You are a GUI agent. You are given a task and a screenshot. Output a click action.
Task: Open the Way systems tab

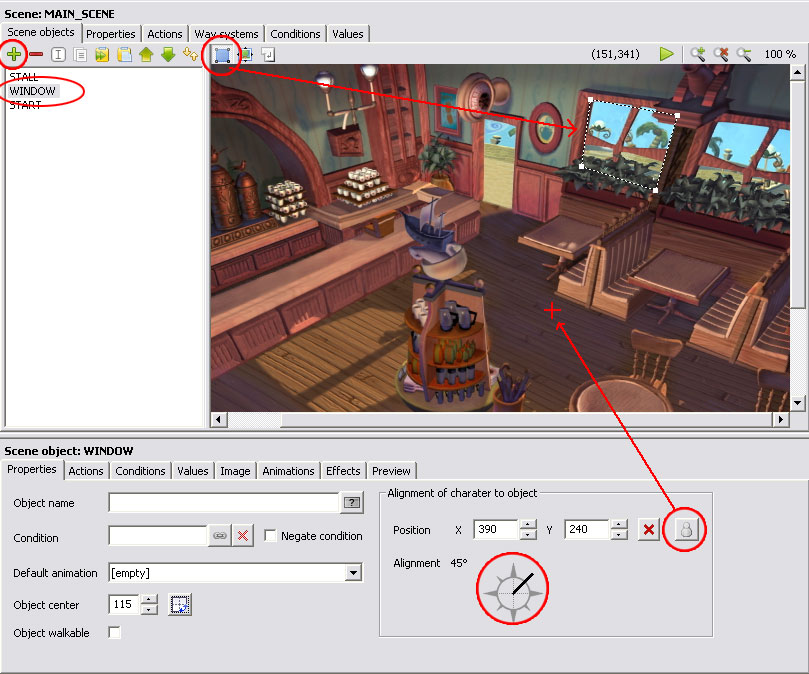tap(226, 34)
